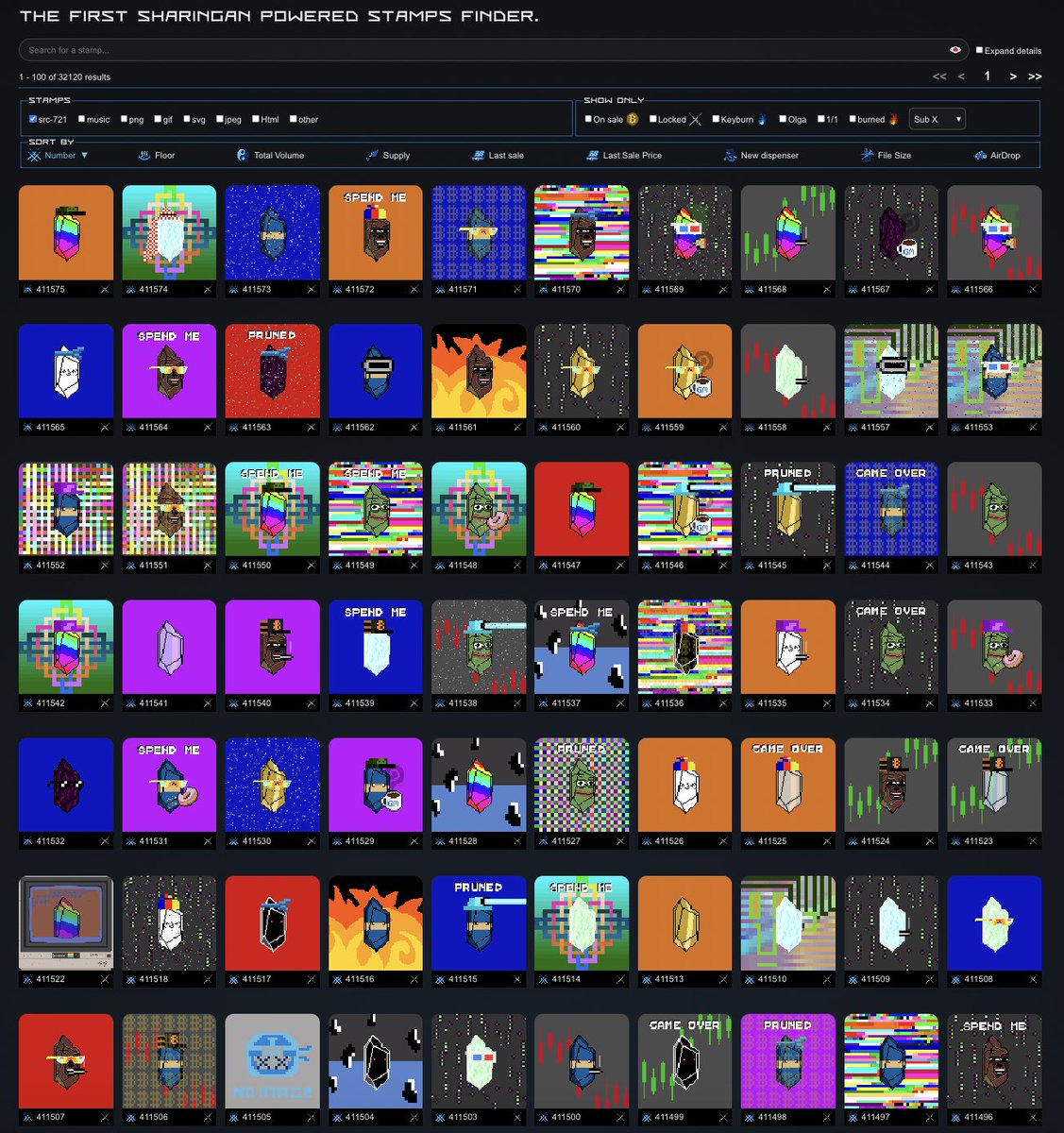Click the crossed icon on stamp 411523

pos(1033,841)
